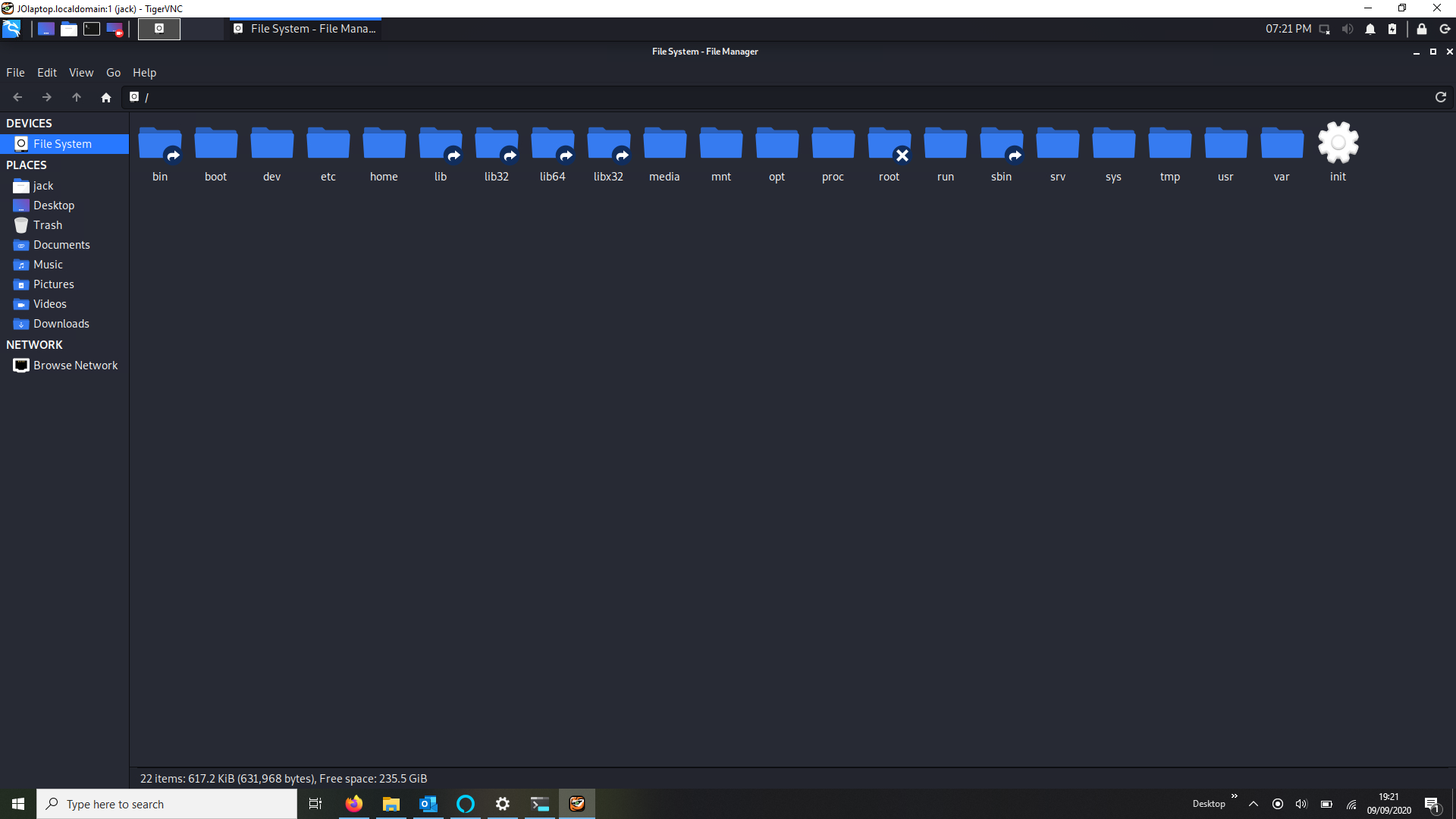Click Xfce panel clock 07:21 PM

pyautogui.click(x=1288, y=29)
